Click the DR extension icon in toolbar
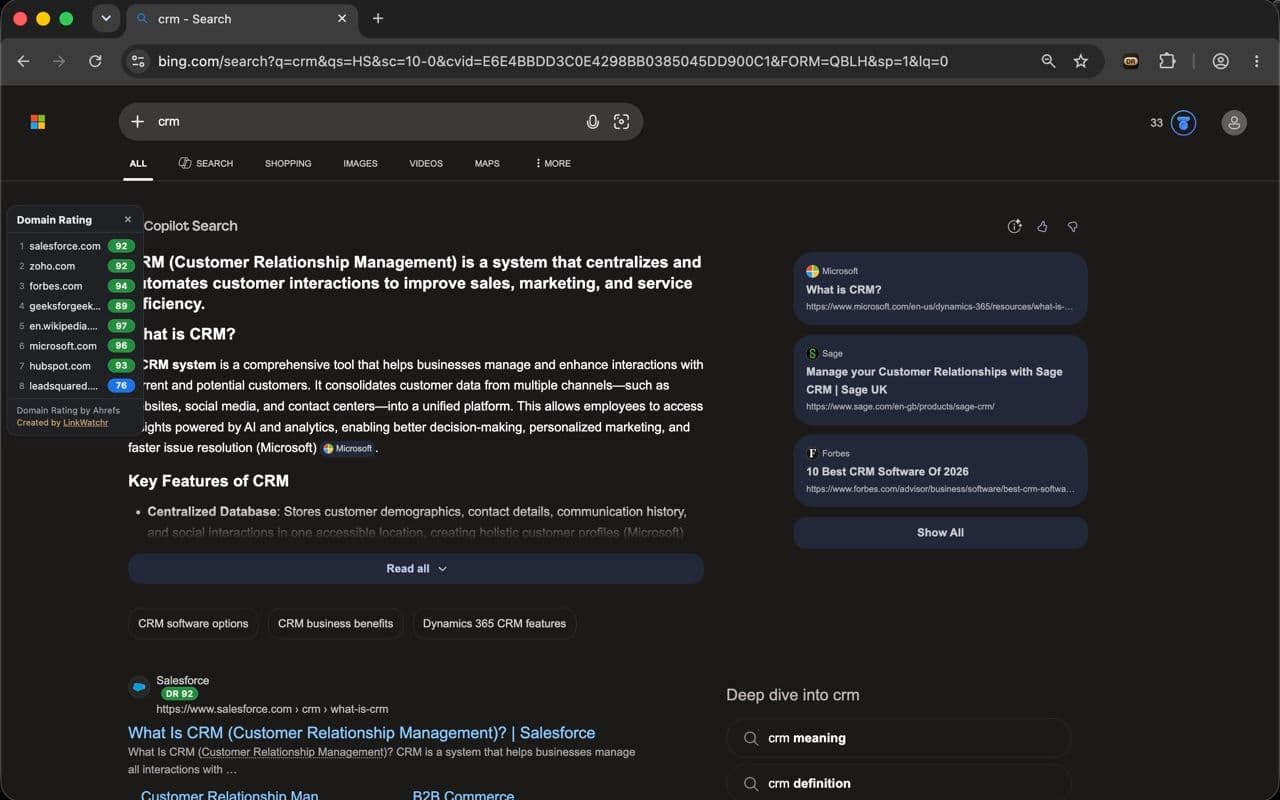The height and width of the screenshot is (800, 1280). click(1131, 61)
